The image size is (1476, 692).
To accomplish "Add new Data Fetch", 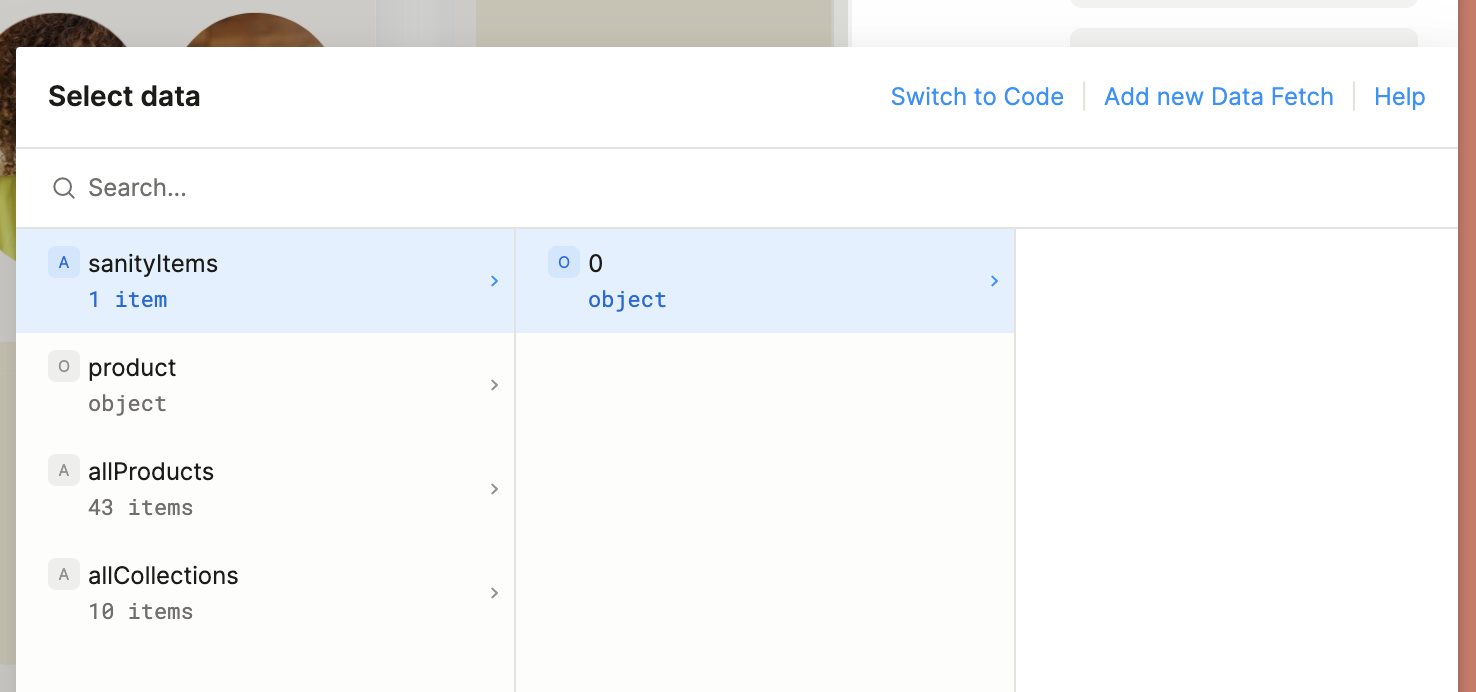I will [x=1218, y=97].
